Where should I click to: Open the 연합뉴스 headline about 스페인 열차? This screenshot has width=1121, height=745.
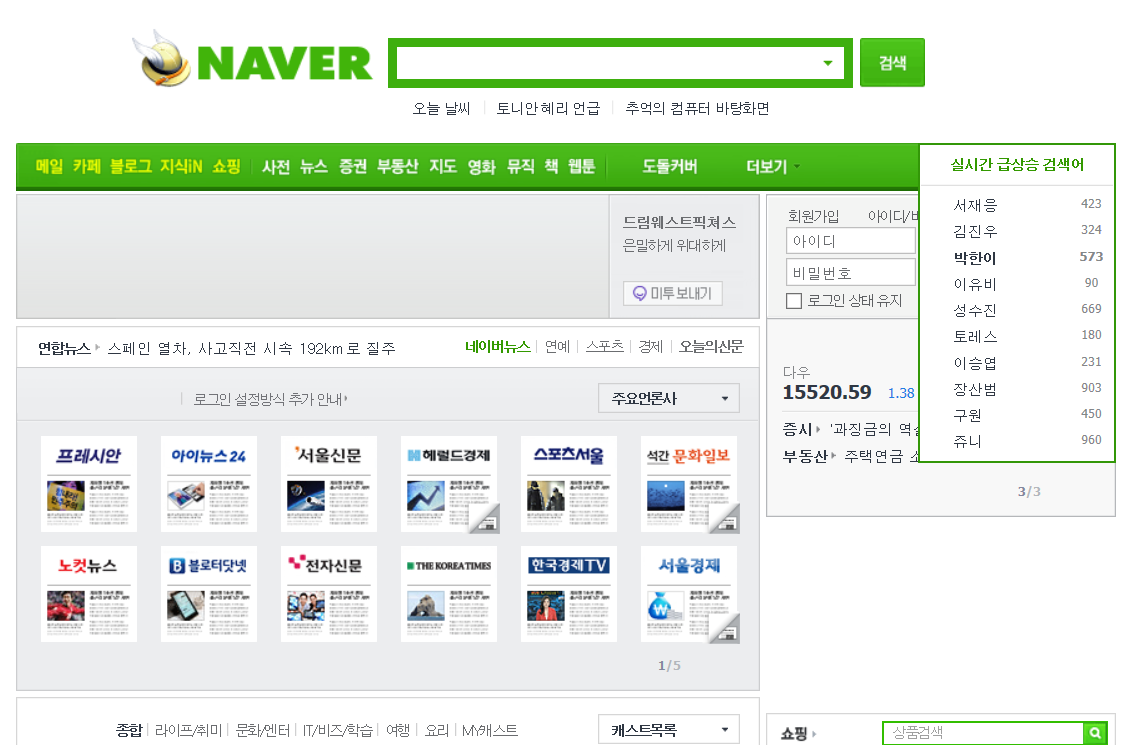tap(251, 348)
